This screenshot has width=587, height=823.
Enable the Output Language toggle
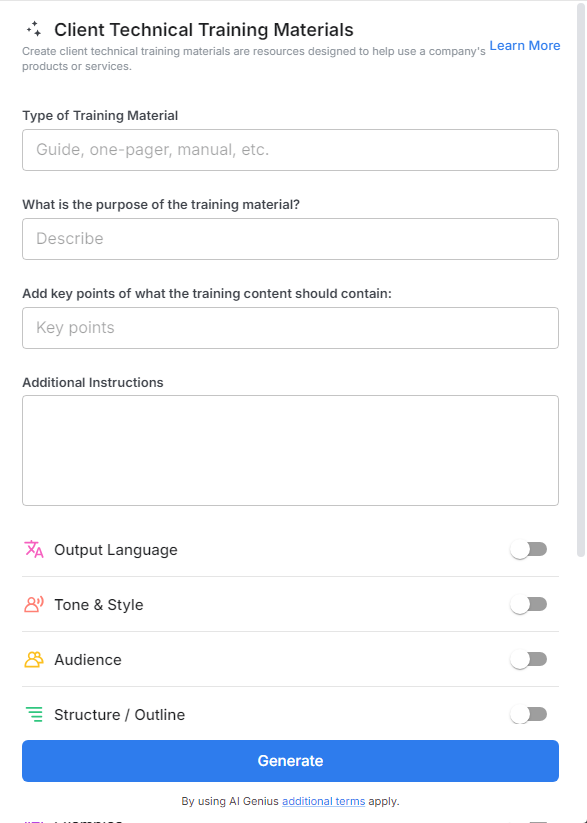tap(528, 549)
